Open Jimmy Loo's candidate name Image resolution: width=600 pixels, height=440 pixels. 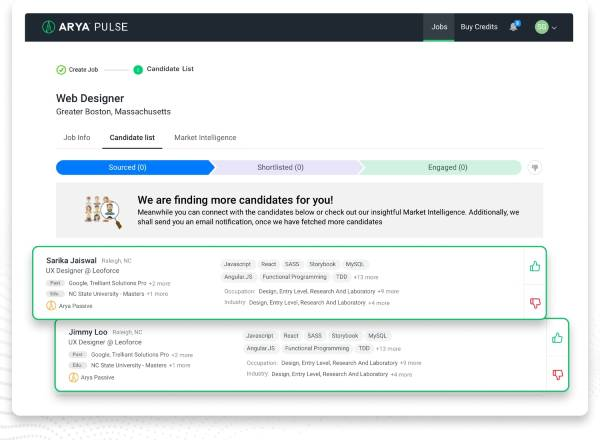[x=88, y=332]
